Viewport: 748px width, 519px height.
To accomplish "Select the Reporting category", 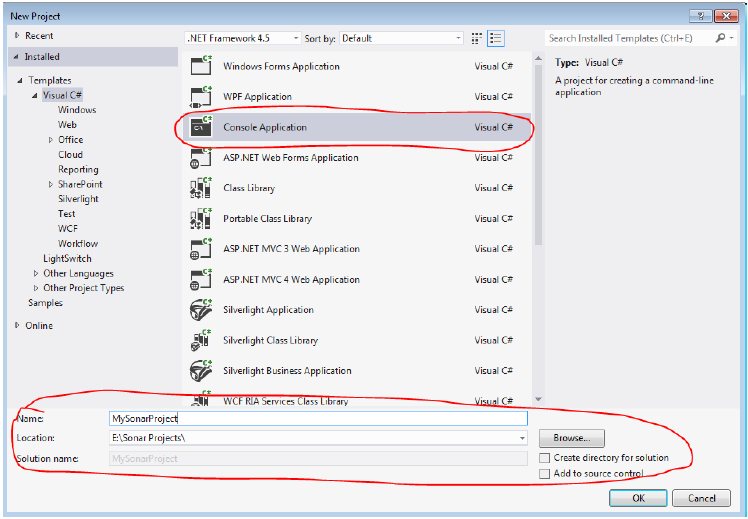I will [x=78, y=169].
